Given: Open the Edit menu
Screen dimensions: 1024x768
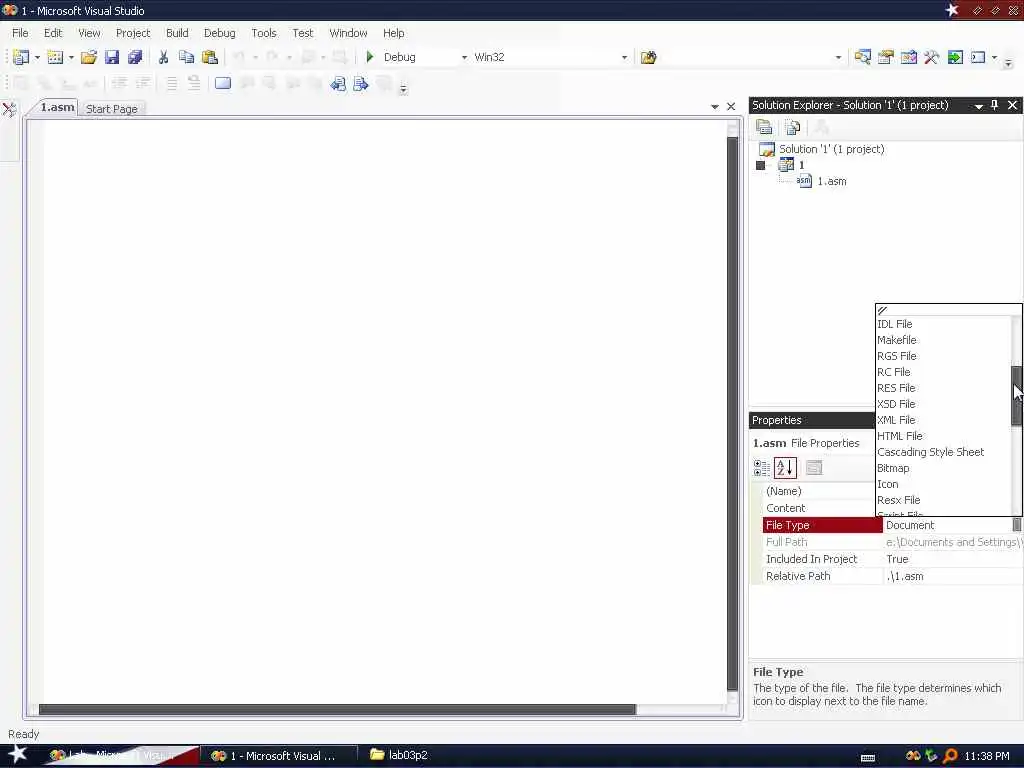Looking at the screenshot, I should coord(53,33).
